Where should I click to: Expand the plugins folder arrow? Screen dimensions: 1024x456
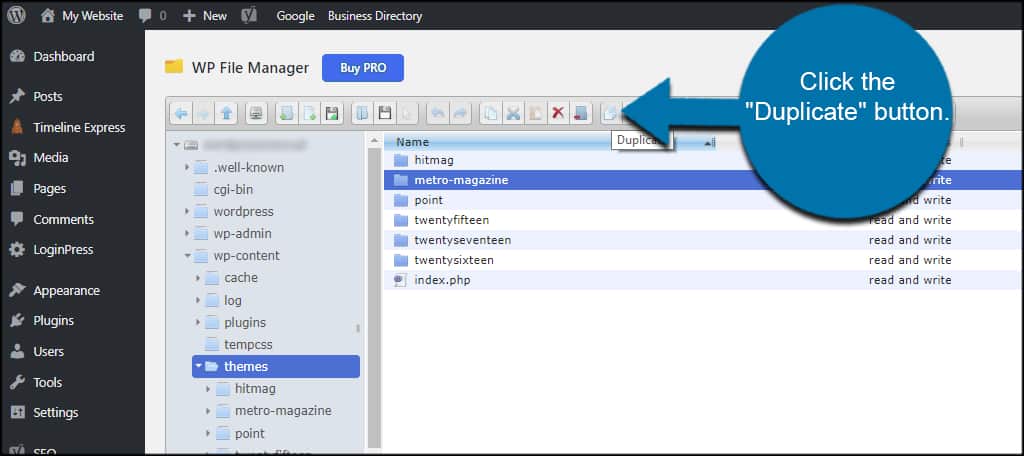coord(198,323)
